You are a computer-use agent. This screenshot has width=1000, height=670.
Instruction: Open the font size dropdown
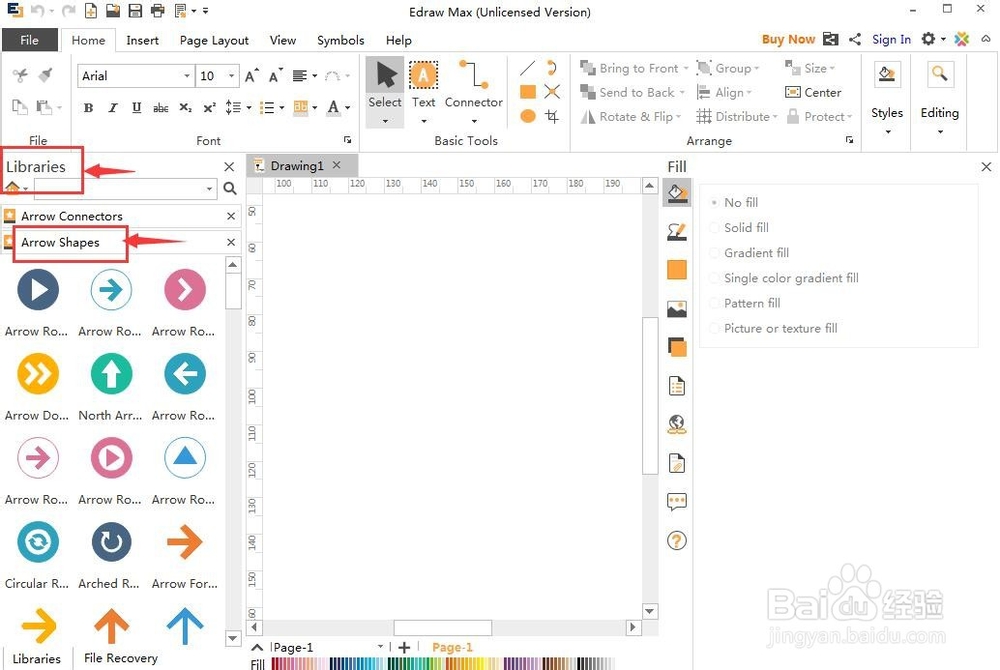(x=232, y=76)
